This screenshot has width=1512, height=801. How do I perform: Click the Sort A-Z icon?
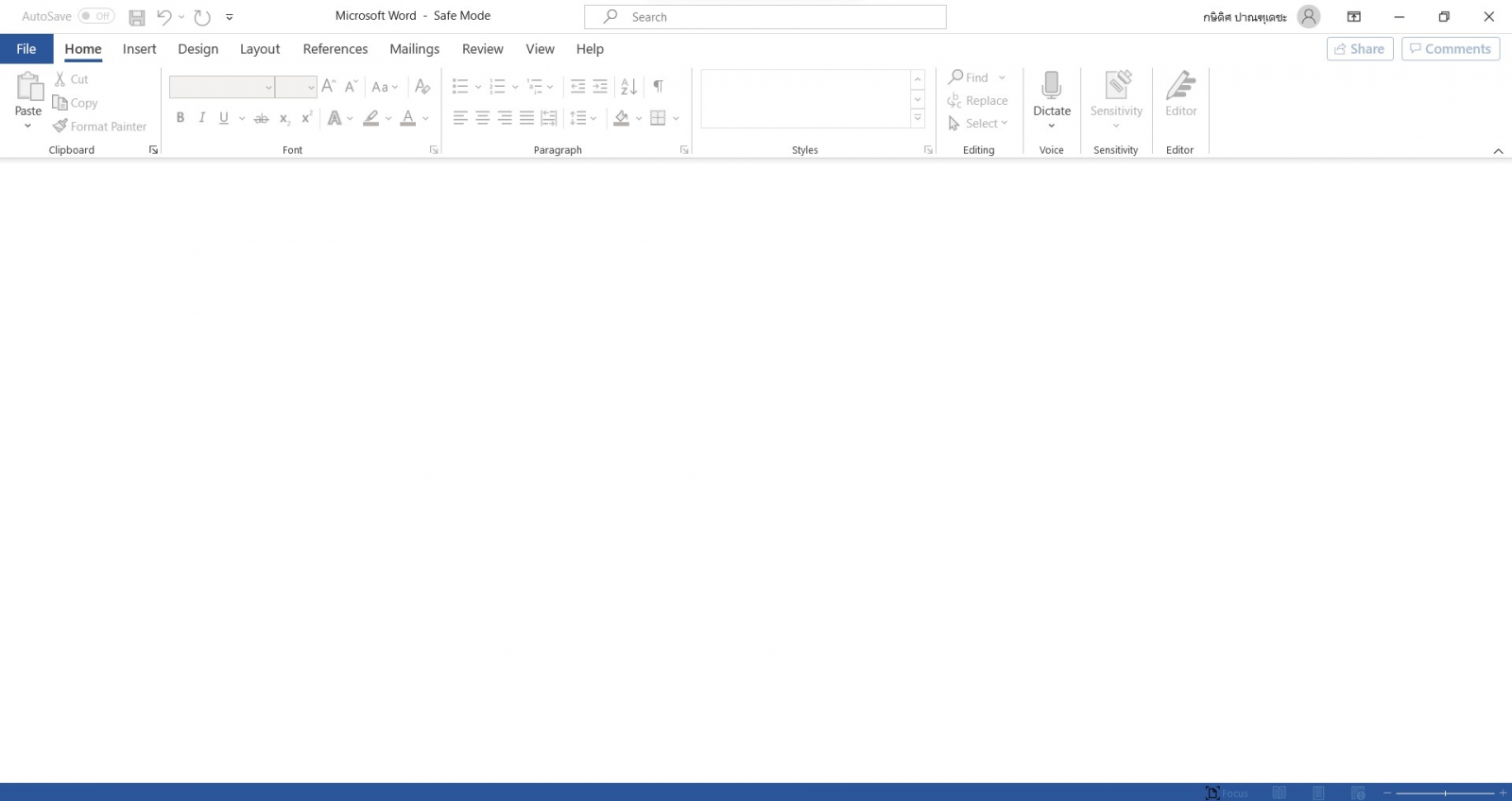click(x=629, y=87)
